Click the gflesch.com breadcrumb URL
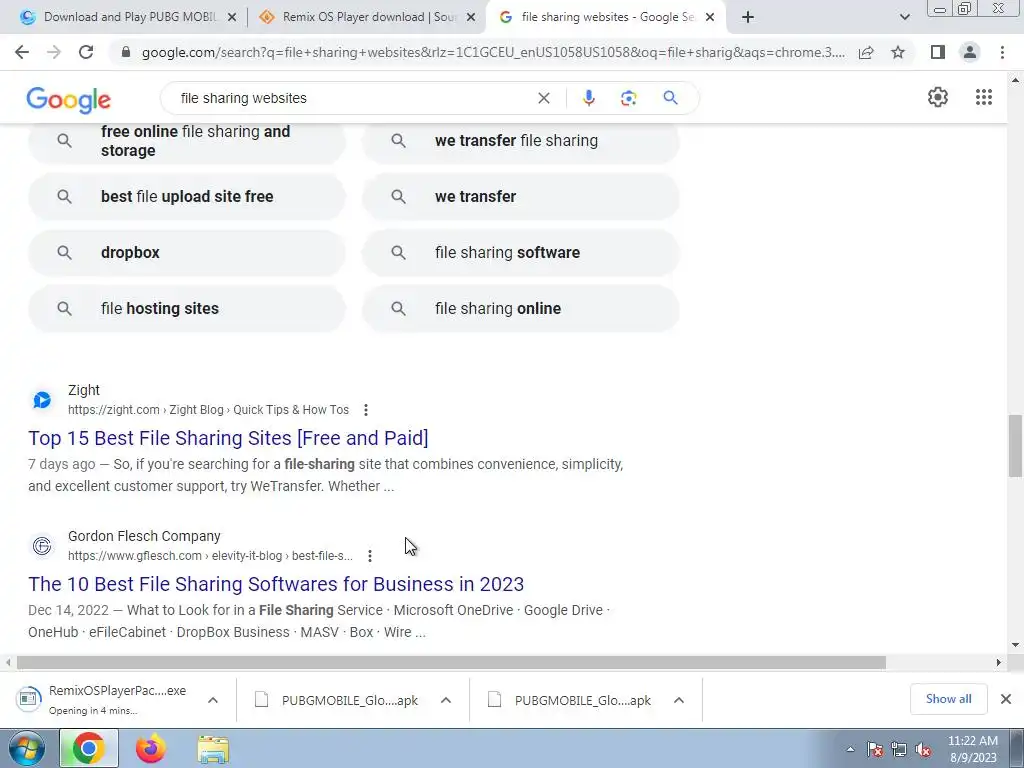This screenshot has width=1024, height=768. [210, 556]
